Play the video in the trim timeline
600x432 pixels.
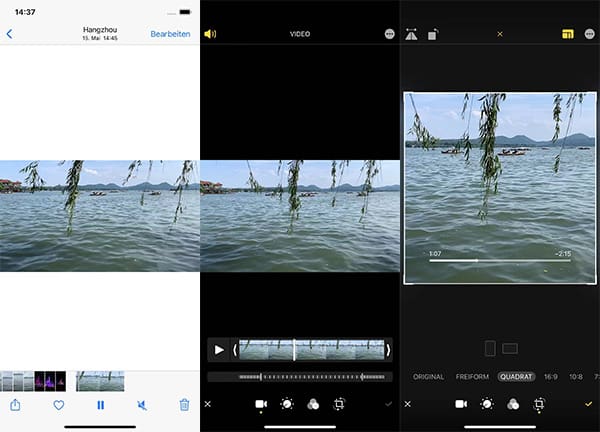click(219, 350)
